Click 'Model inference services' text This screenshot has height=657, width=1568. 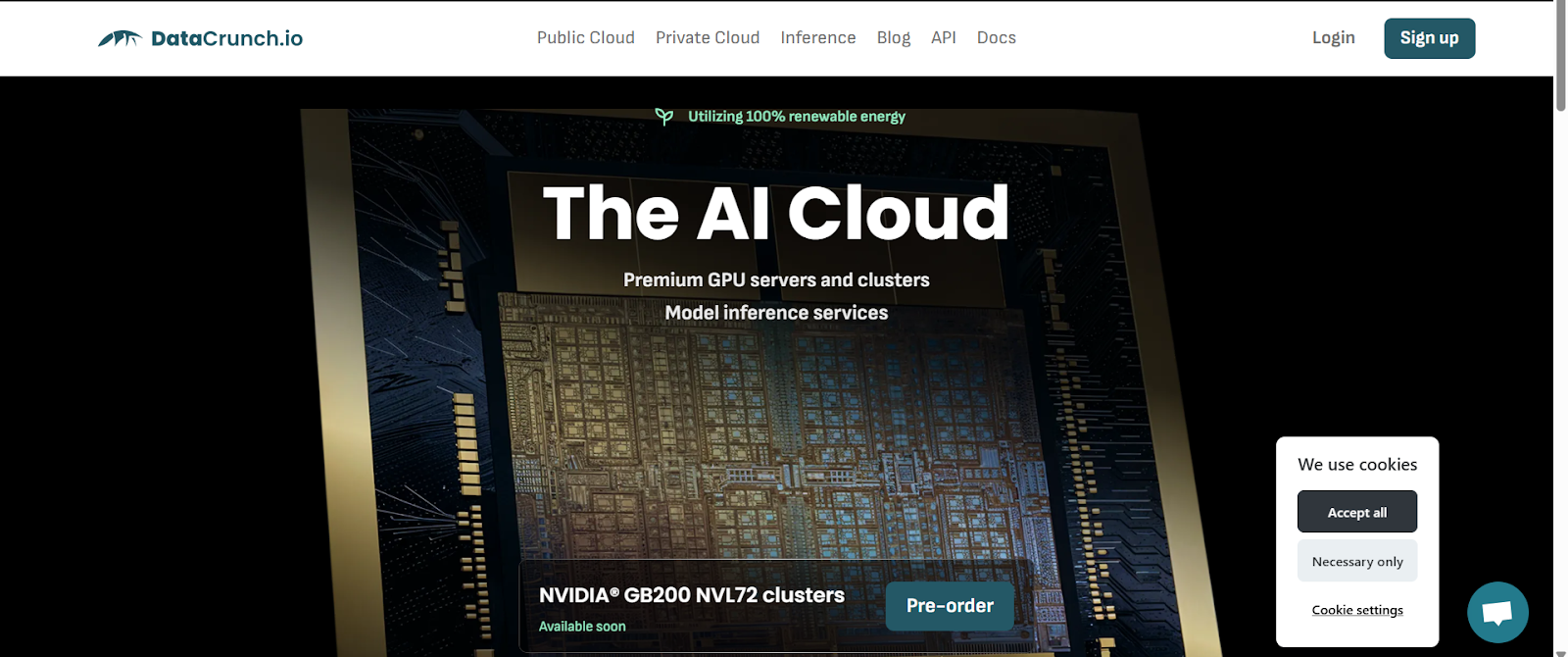coord(776,313)
